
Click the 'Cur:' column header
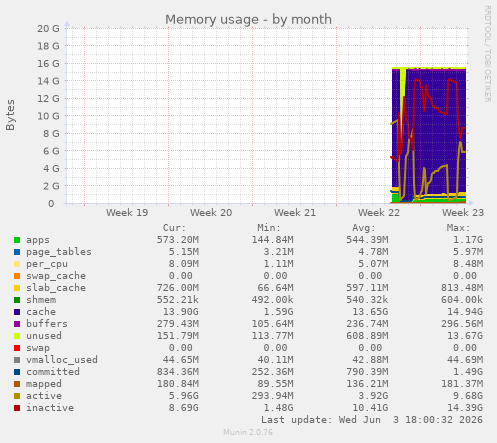click(174, 228)
